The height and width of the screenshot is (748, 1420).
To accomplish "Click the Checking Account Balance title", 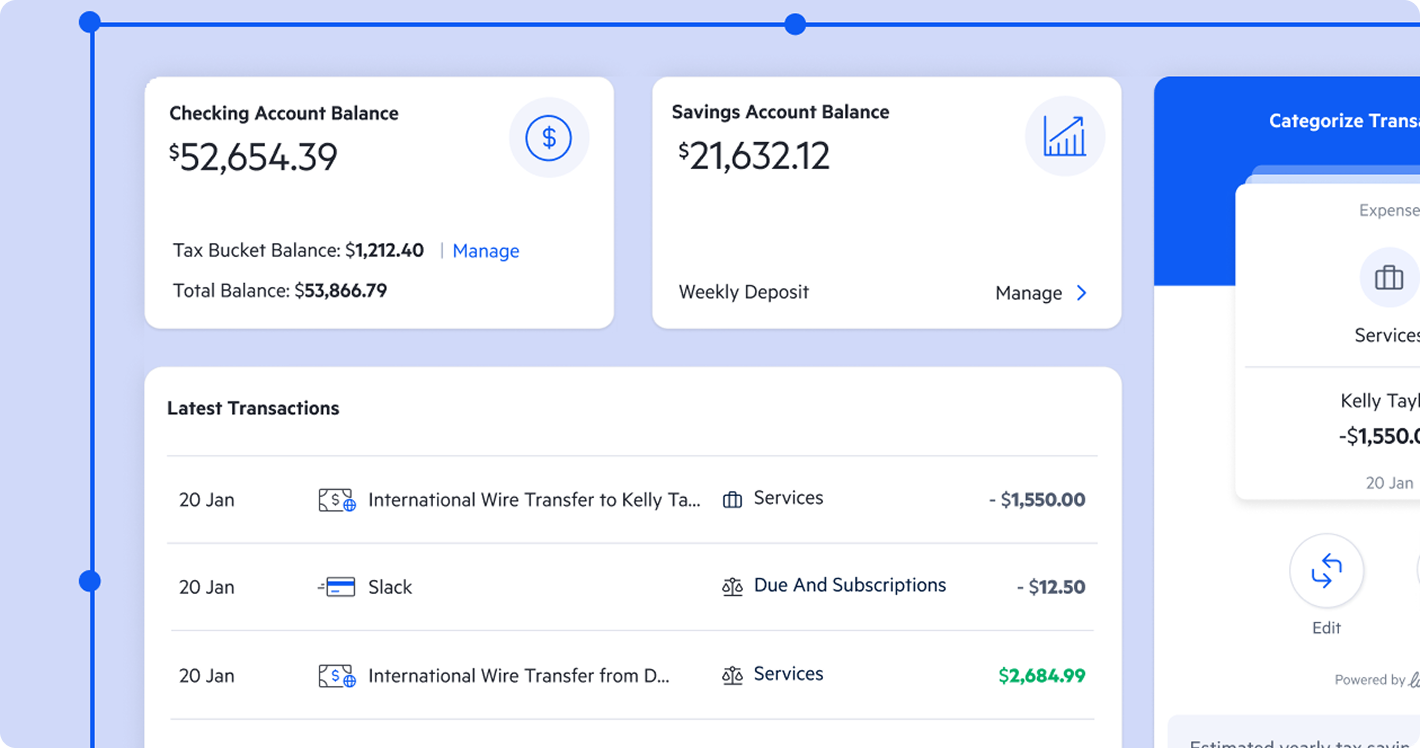I will pyautogui.click(x=284, y=114).
